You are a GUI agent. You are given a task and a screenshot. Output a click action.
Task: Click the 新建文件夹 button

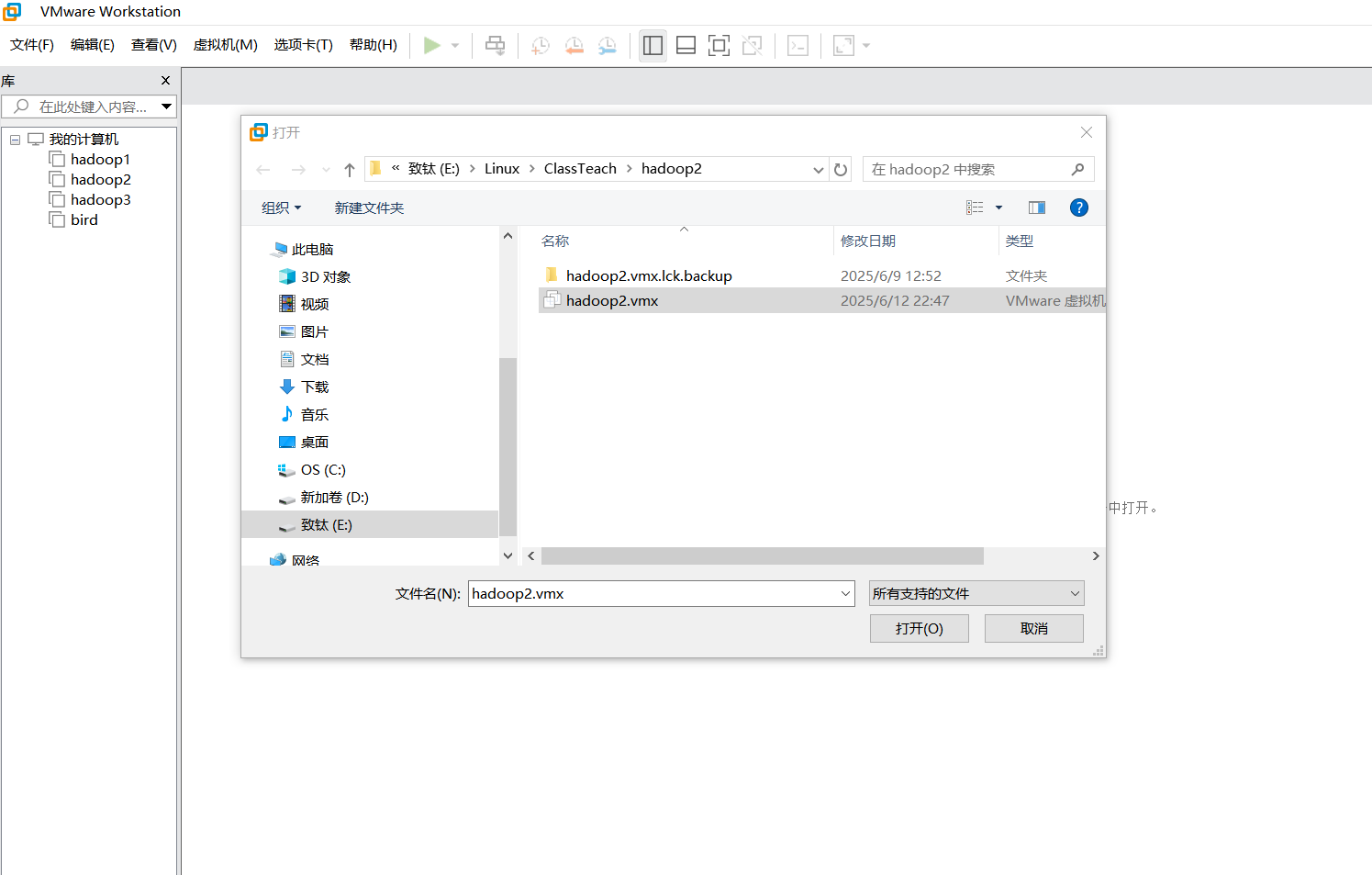coord(369,208)
